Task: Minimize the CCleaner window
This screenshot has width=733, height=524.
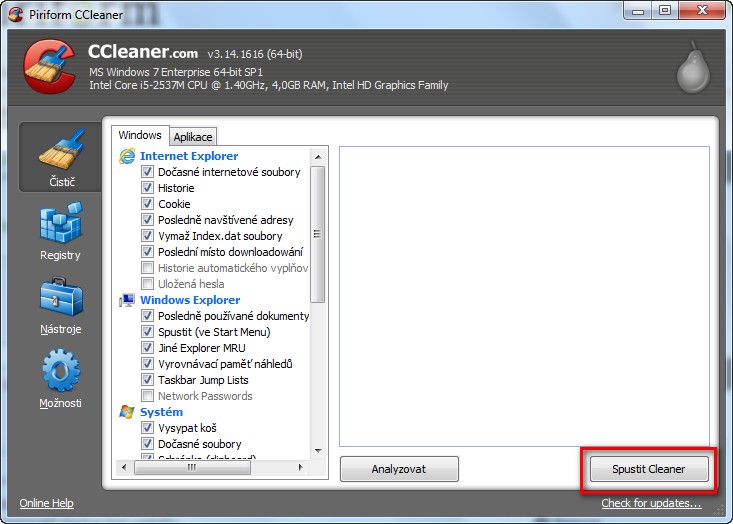Action: click(x=638, y=11)
